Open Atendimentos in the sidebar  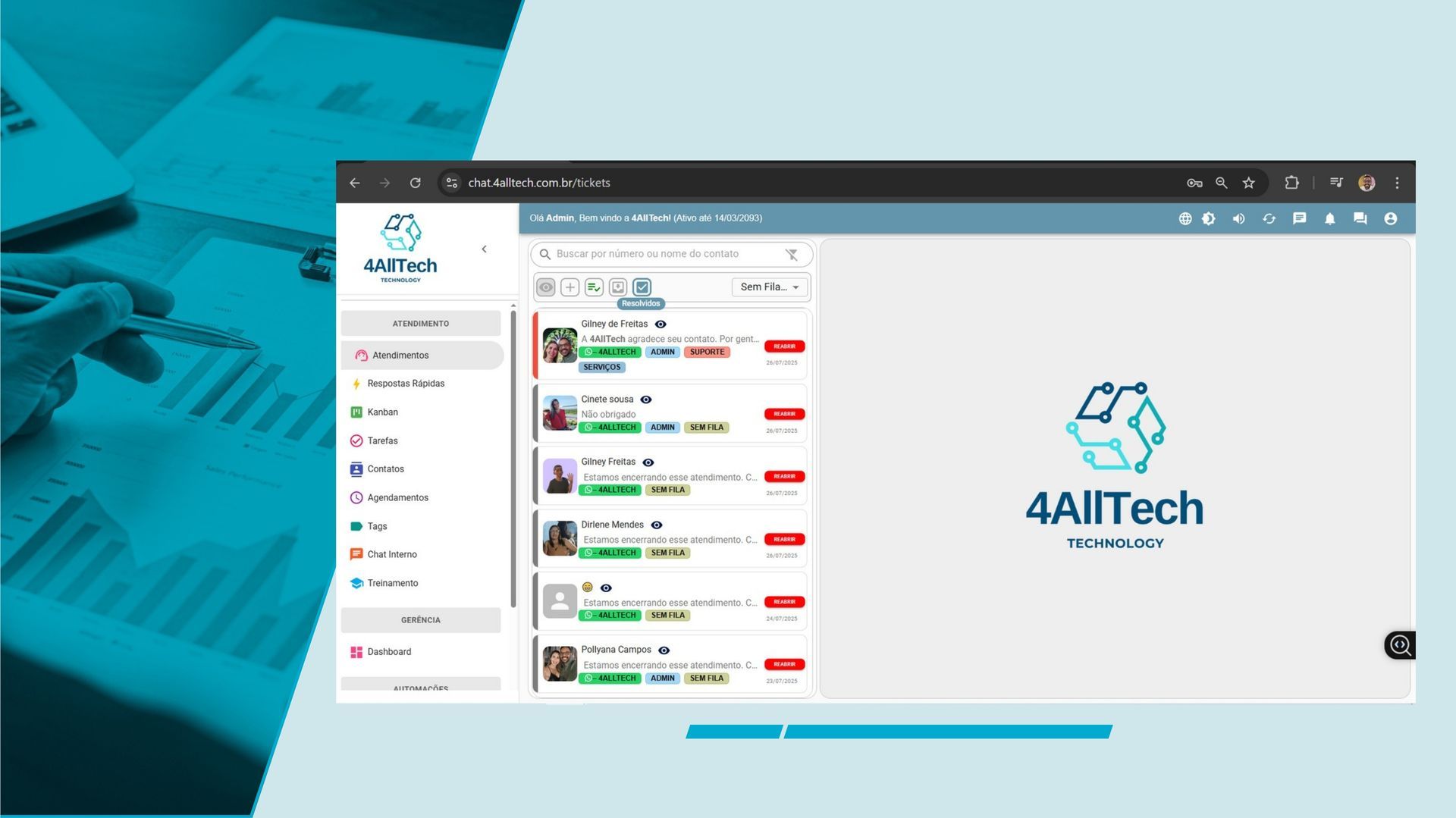coord(422,355)
